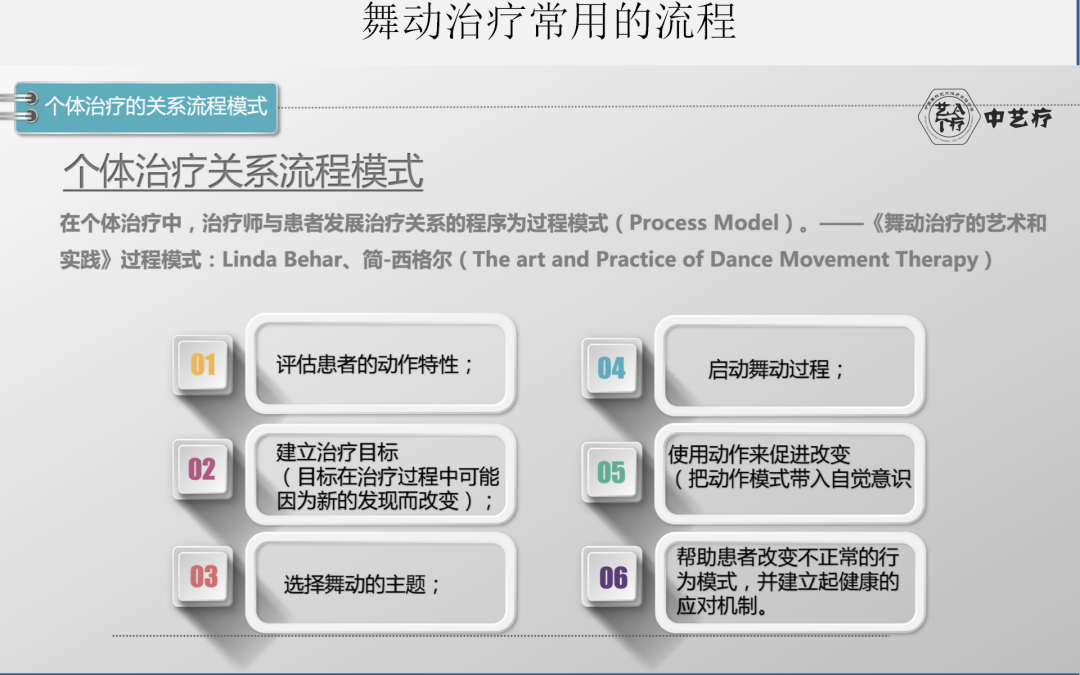
Task: Click the hexagonal 艺疗 logo emblem
Action: (949, 116)
